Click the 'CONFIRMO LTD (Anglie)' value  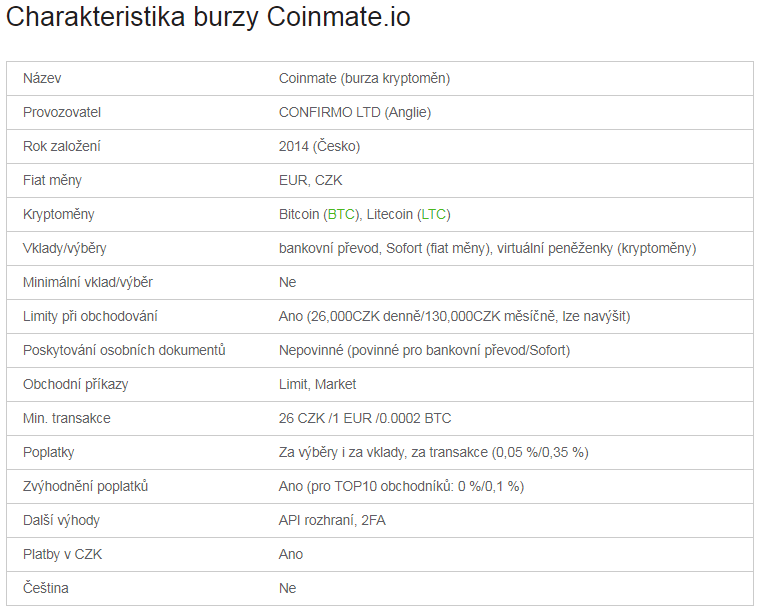click(355, 113)
